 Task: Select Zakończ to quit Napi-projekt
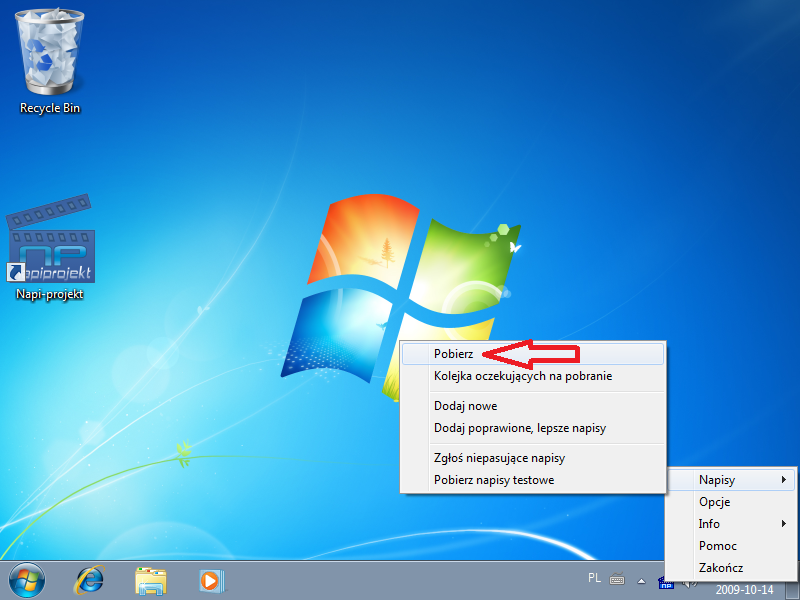click(731, 568)
